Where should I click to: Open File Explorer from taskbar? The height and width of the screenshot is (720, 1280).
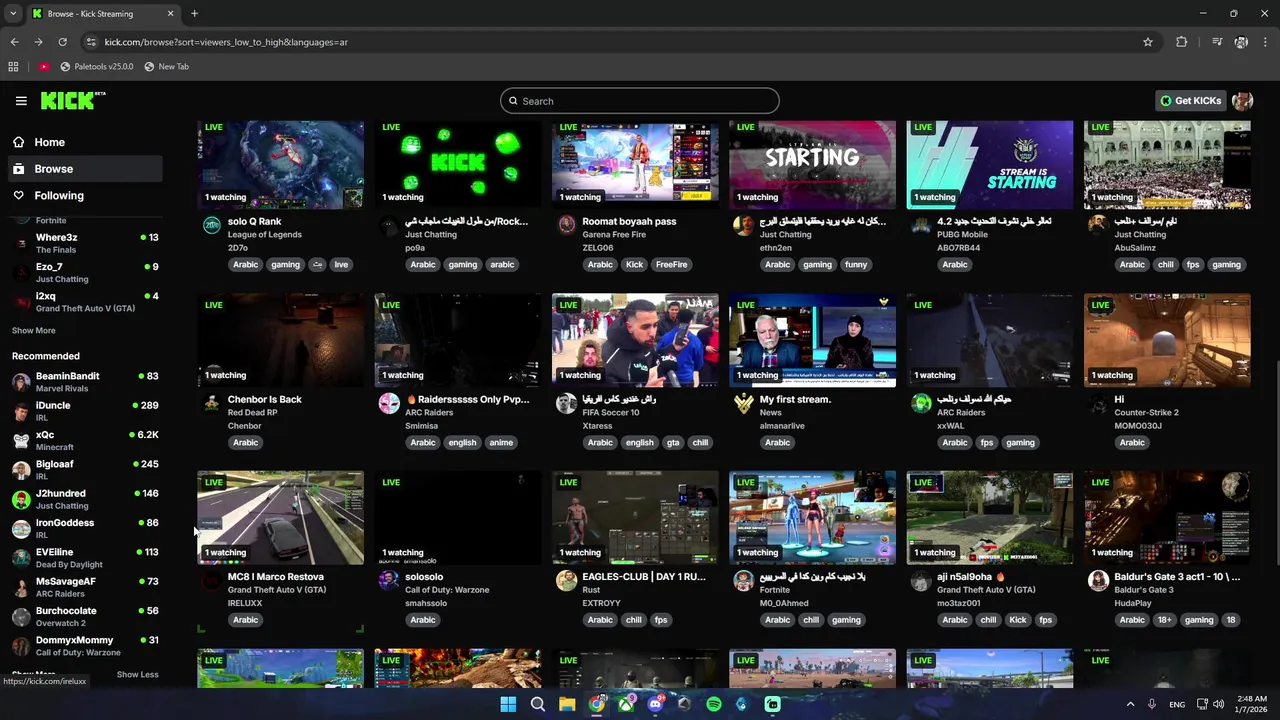click(567, 704)
